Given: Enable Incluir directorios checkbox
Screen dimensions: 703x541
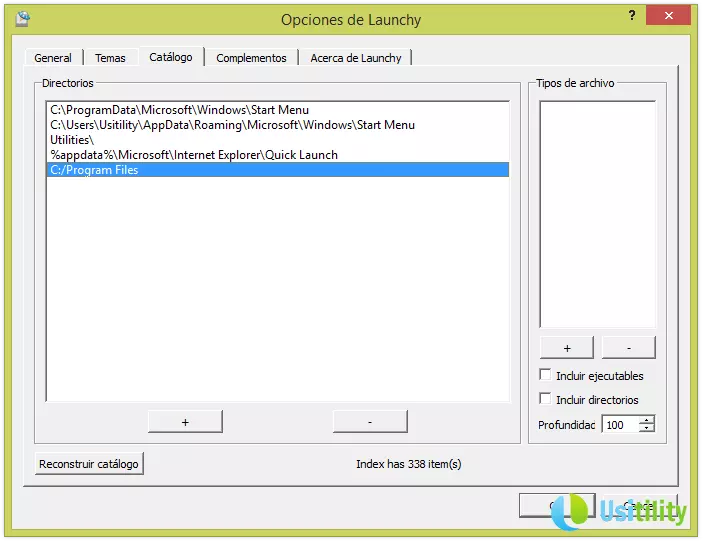Looking at the screenshot, I should (545, 399).
